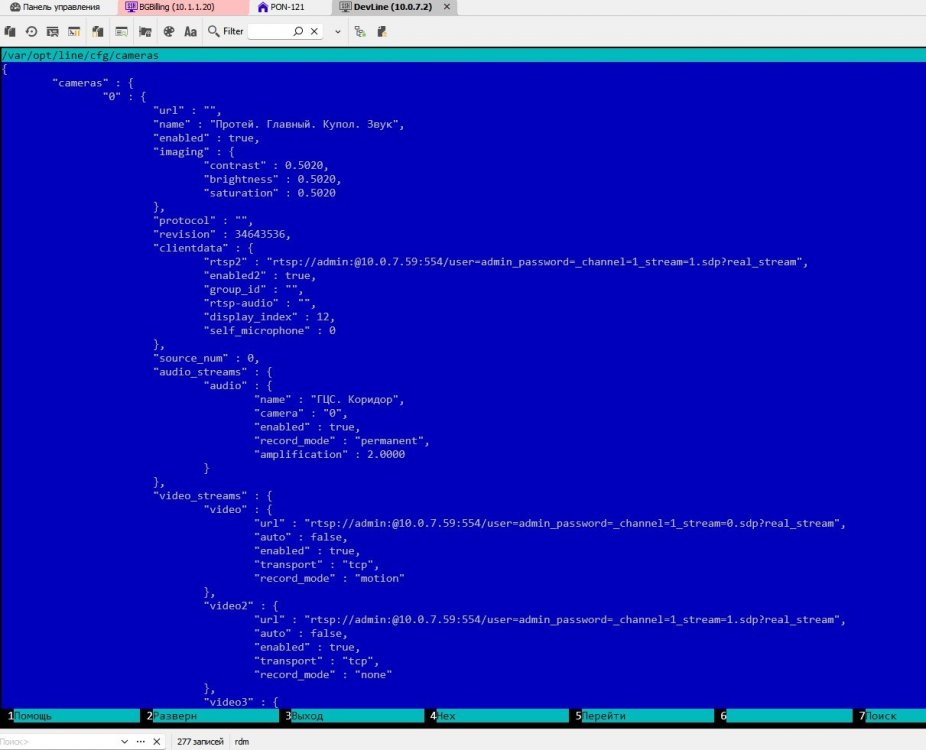Image resolution: width=926 pixels, height=750 pixels.
Task: Clear the Filter field with the X
Action: 314,31
